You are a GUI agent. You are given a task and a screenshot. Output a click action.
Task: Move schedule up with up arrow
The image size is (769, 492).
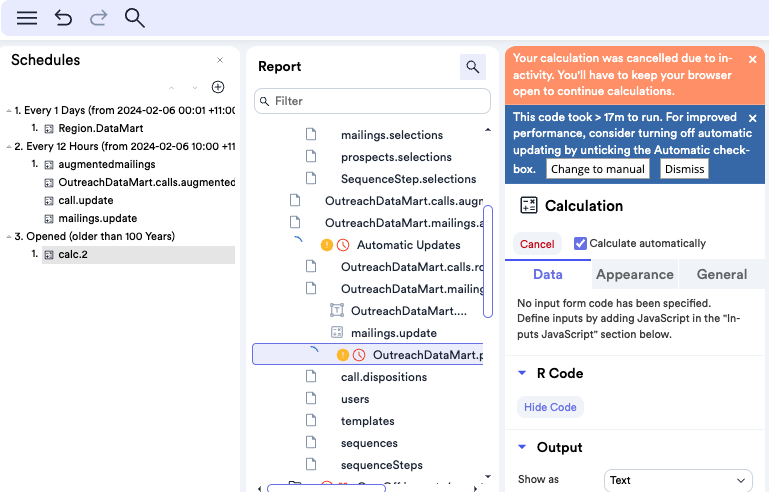[x=171, y=88]
